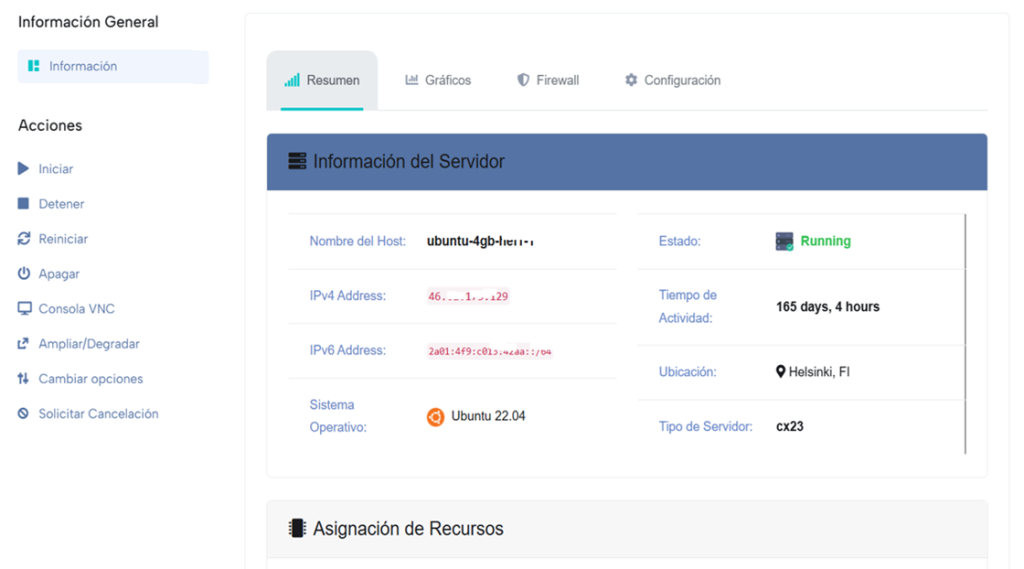
Task: Click the Detener stop icon
Action: click(24, 204)
